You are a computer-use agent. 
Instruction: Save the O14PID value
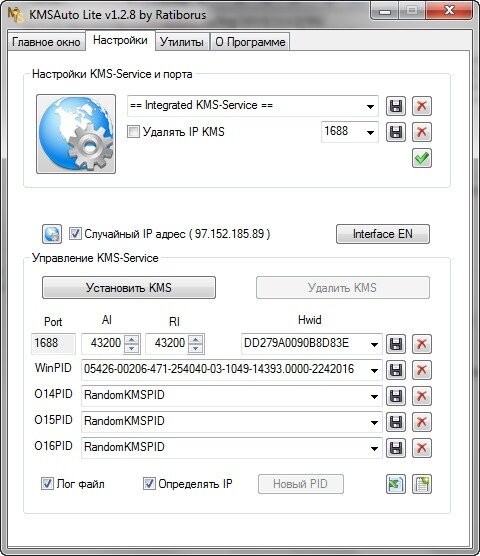(396, 396)
